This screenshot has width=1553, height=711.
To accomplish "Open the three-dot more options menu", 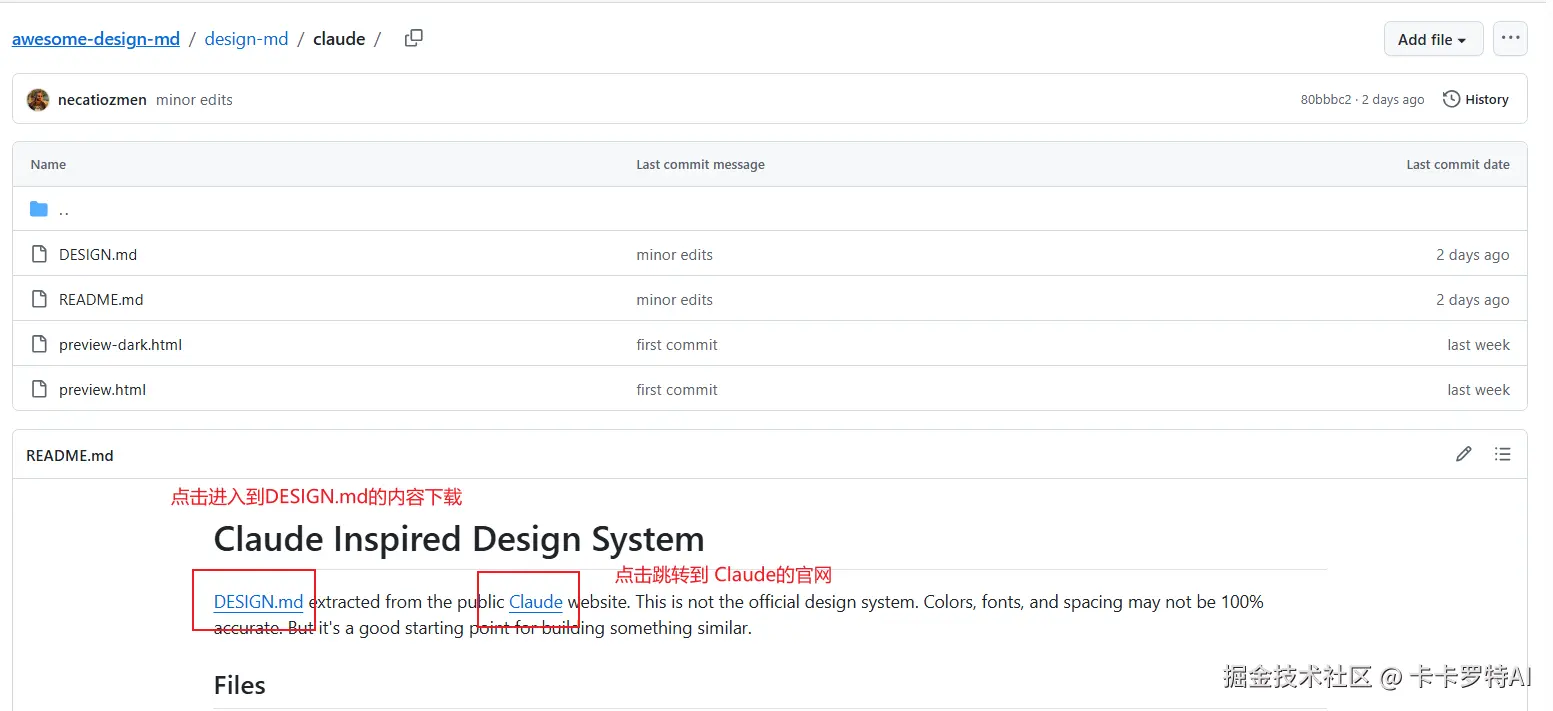I will click(1509, 38).
